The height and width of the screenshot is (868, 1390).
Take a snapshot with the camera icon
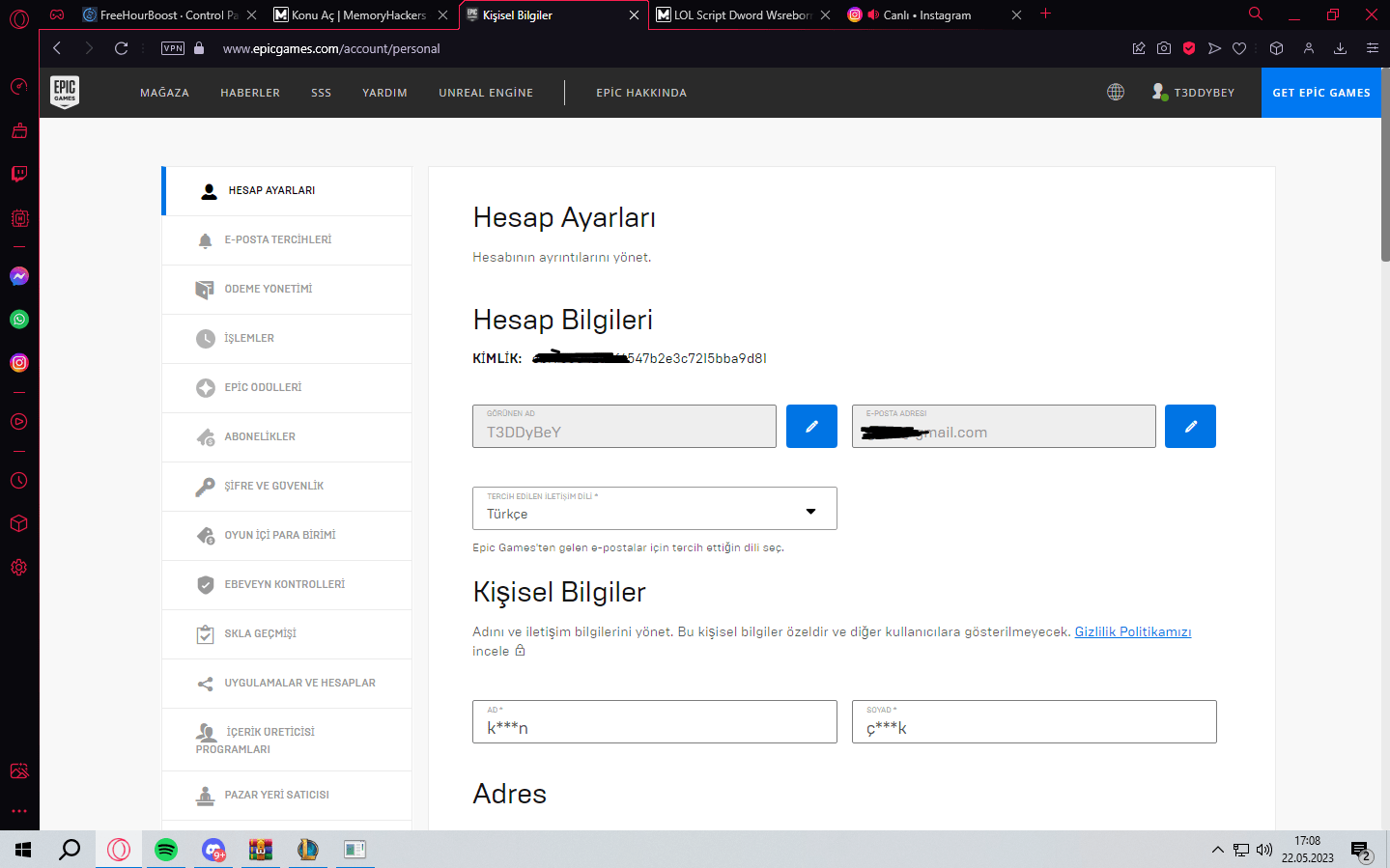[x=1164, y=48]
